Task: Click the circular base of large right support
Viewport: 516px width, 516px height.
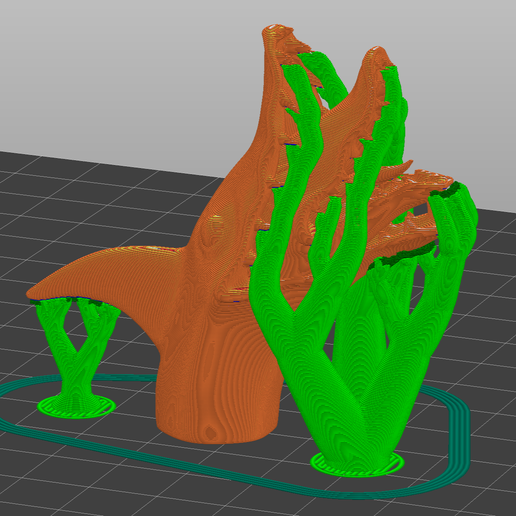Action: pyautogui.click(x=357, y=463)
